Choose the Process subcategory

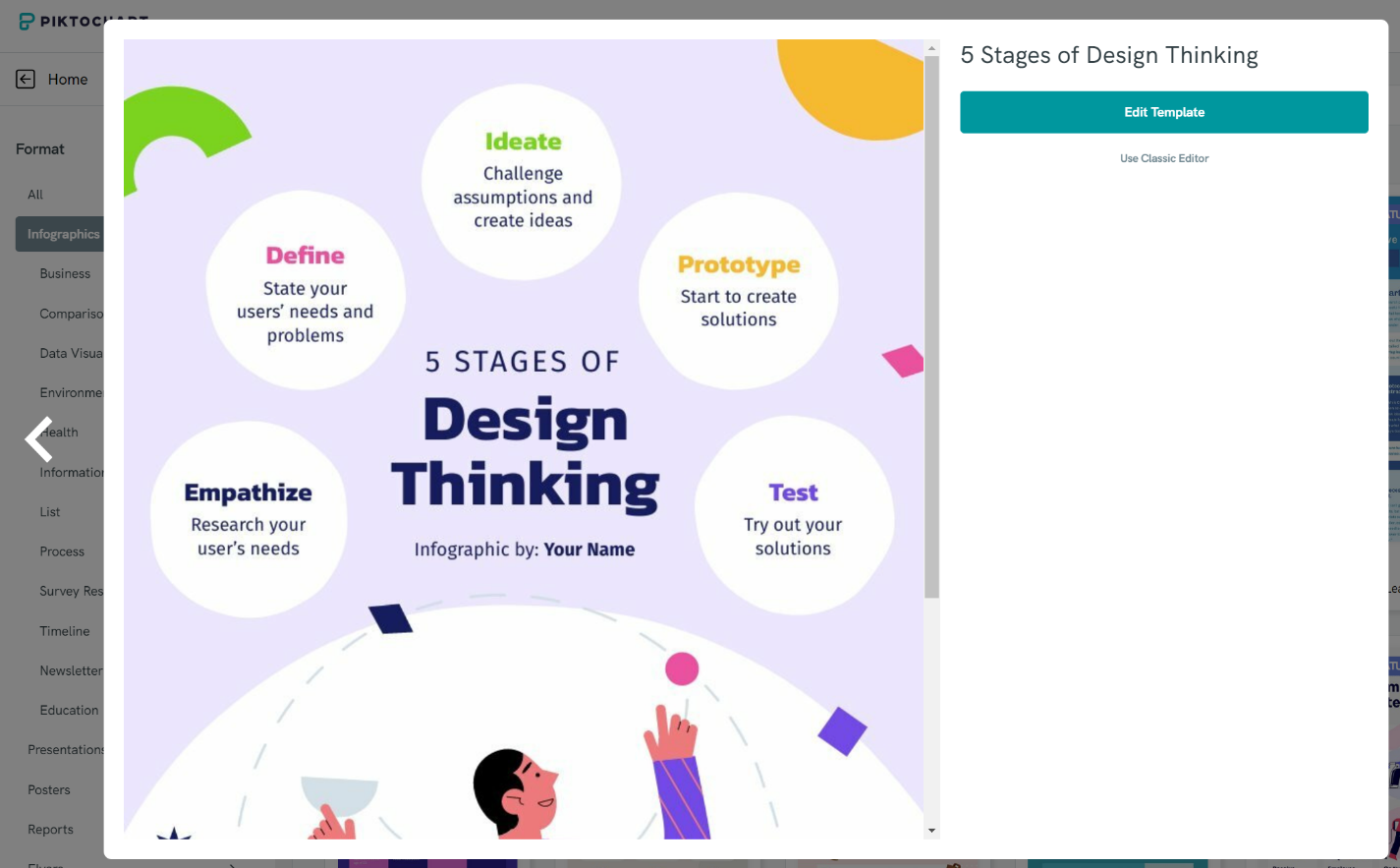coord(62,551)
